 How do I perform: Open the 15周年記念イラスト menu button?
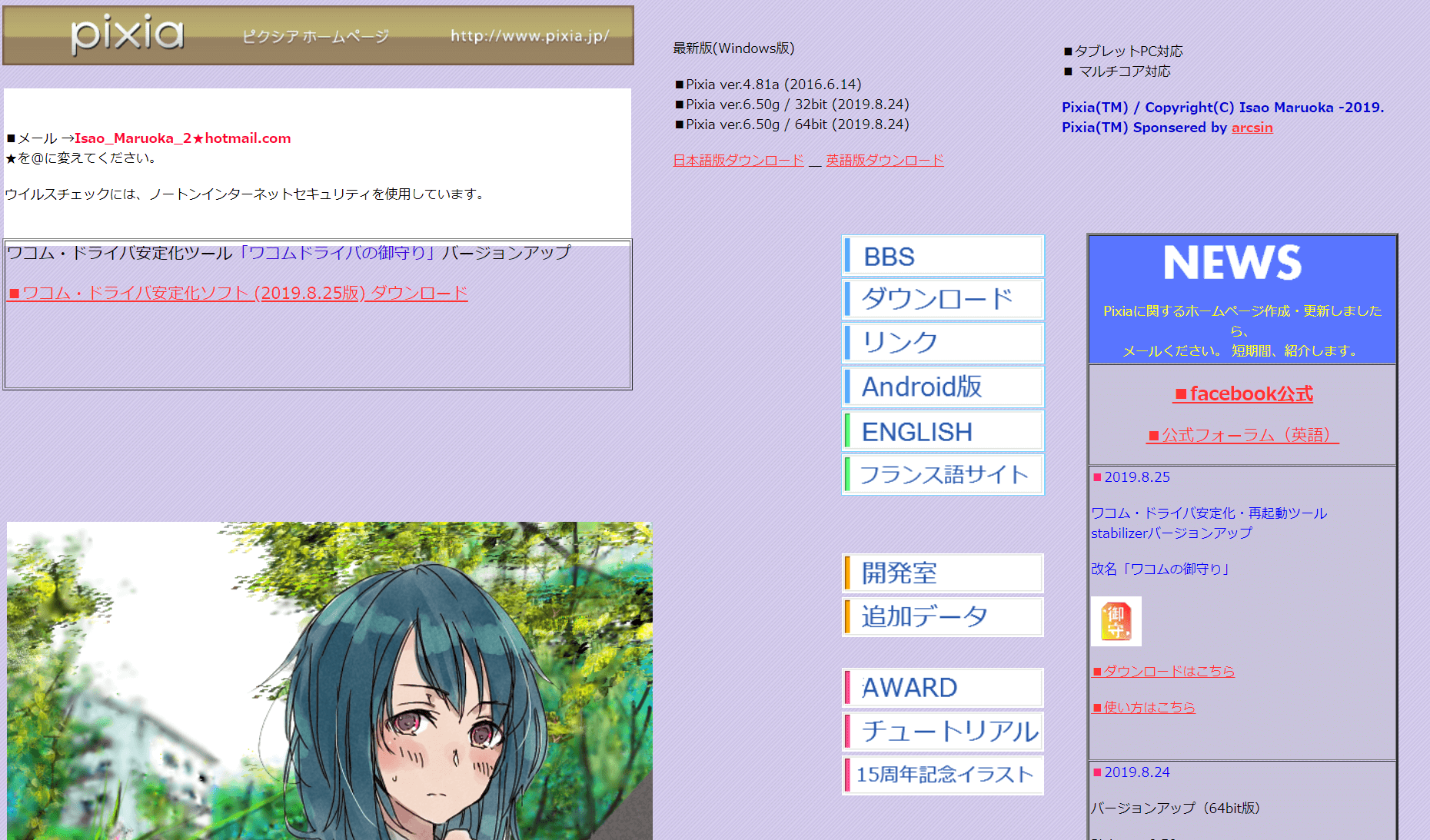pyautogui.click(x=943, y=775)
